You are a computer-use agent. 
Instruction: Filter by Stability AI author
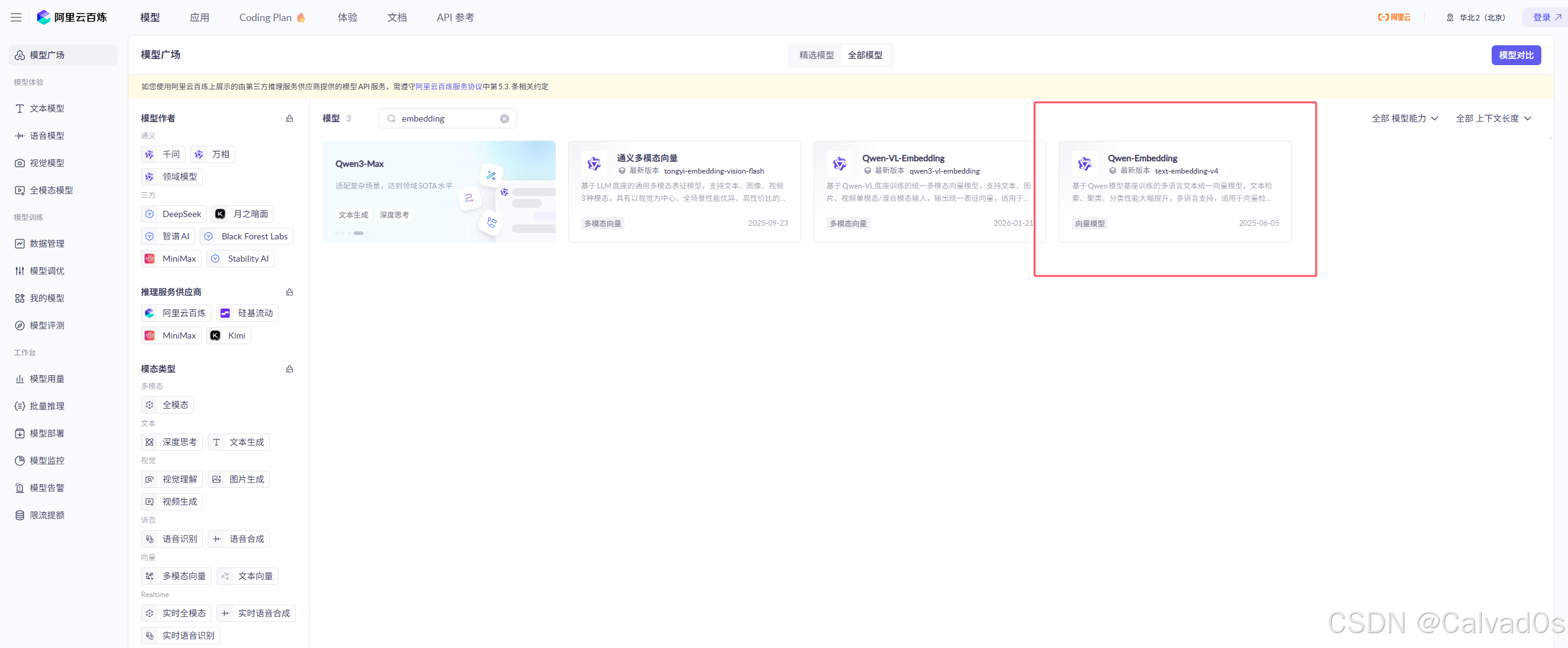point(241,259)
